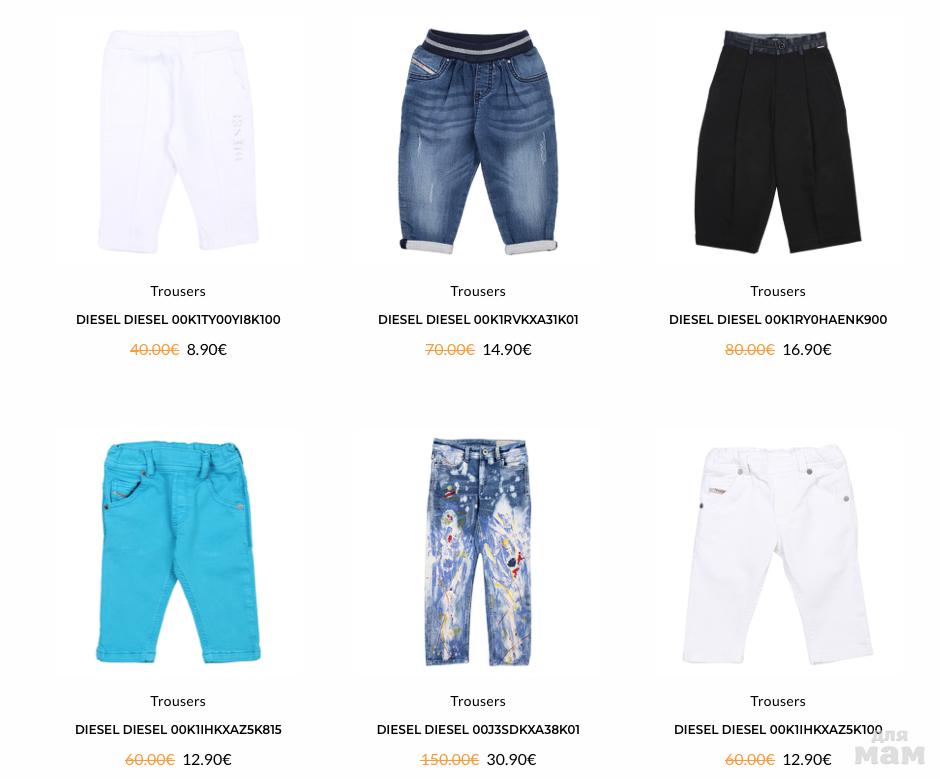The height and width of the screenshot is (779, 940).
Task: Click the 30.90€ sale price
Action: [x=511, y=760]
